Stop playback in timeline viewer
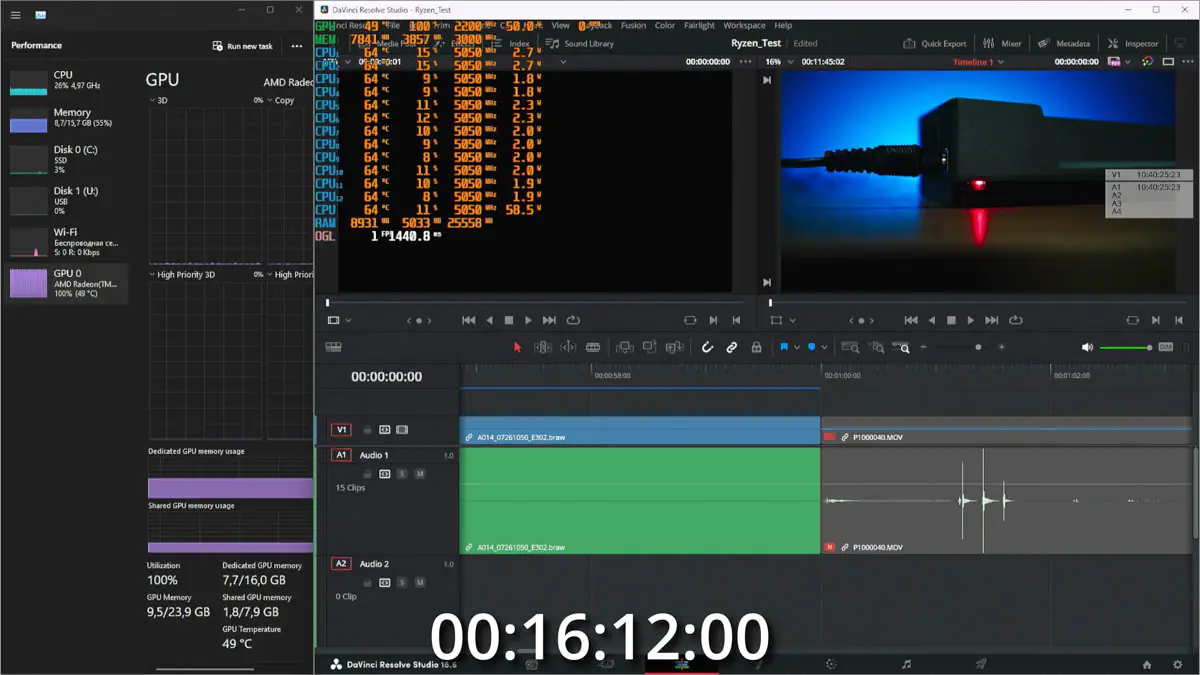Viewport: 1200px width, 675px height. click(x=951, y=320)
